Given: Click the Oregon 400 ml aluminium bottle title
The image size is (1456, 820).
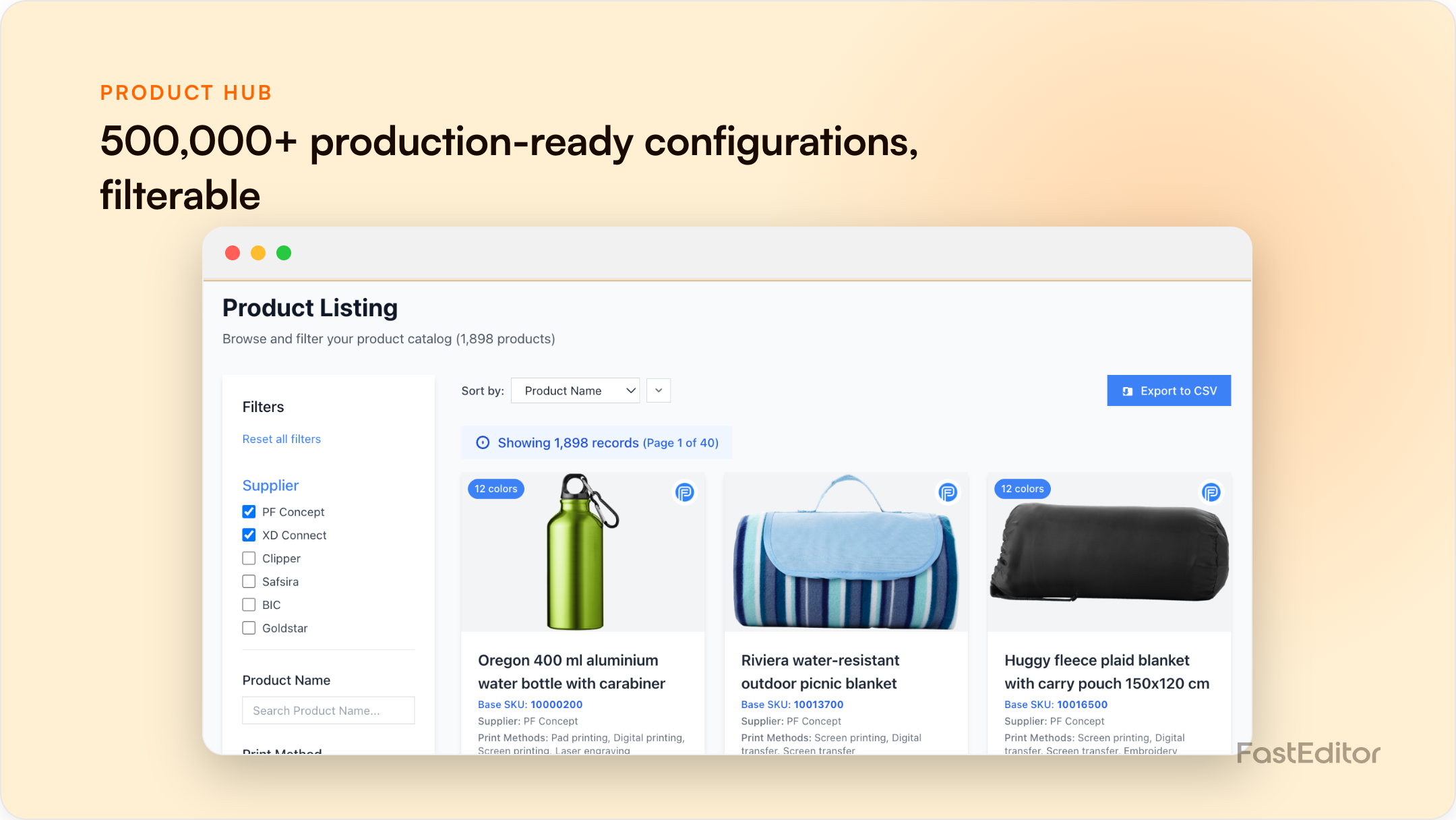Looking at the screenshot, I should pos(572,672).
